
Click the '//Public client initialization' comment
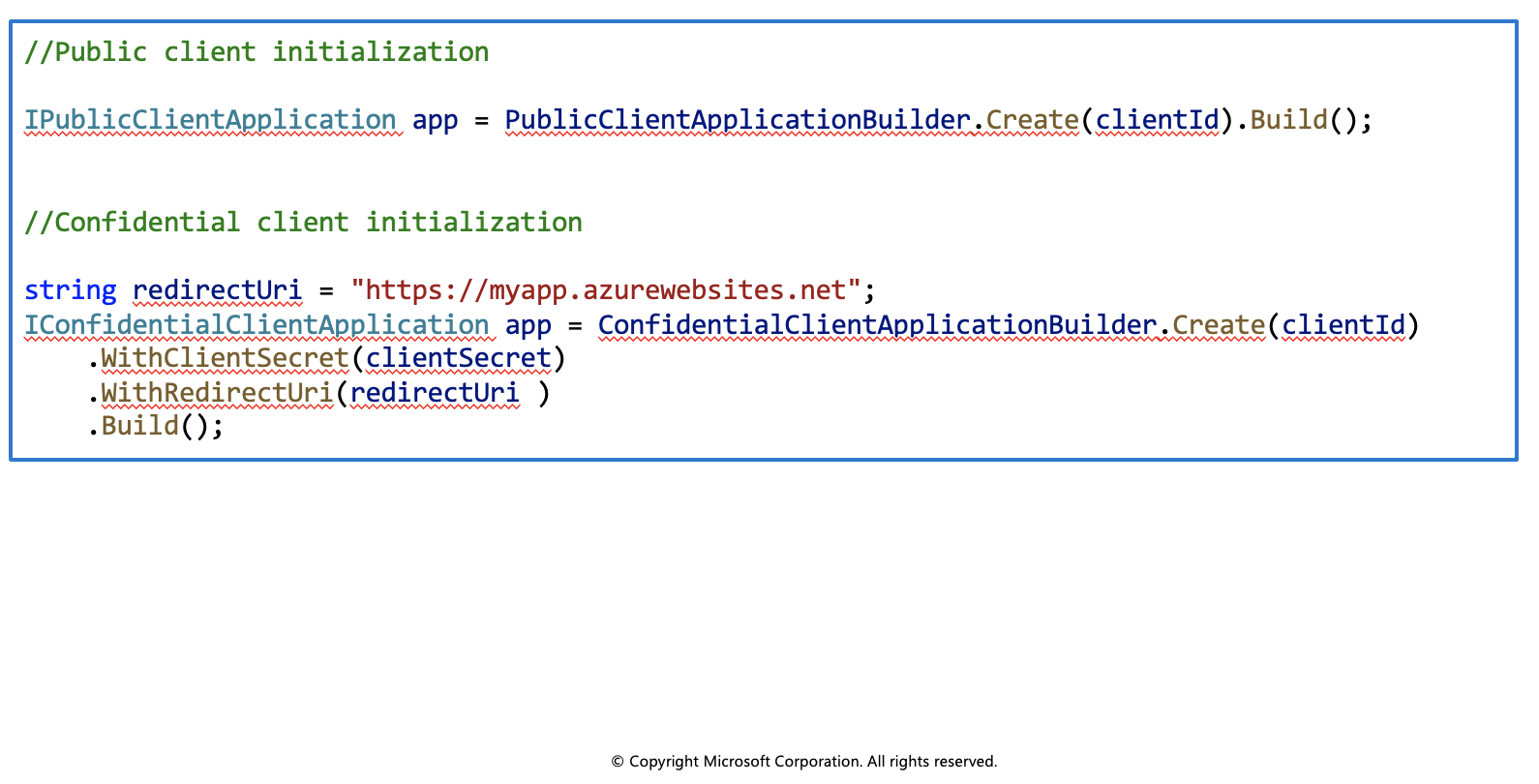coord(256,52)
